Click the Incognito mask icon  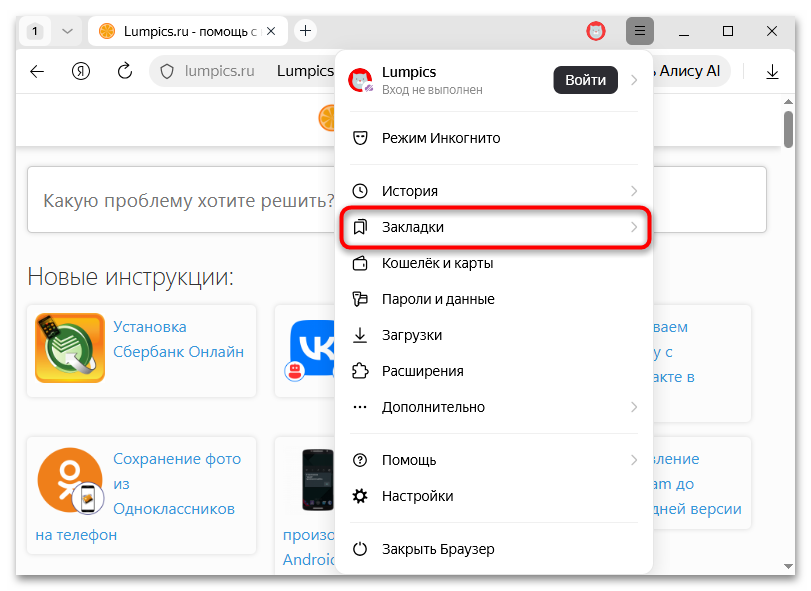coord(360,138)
